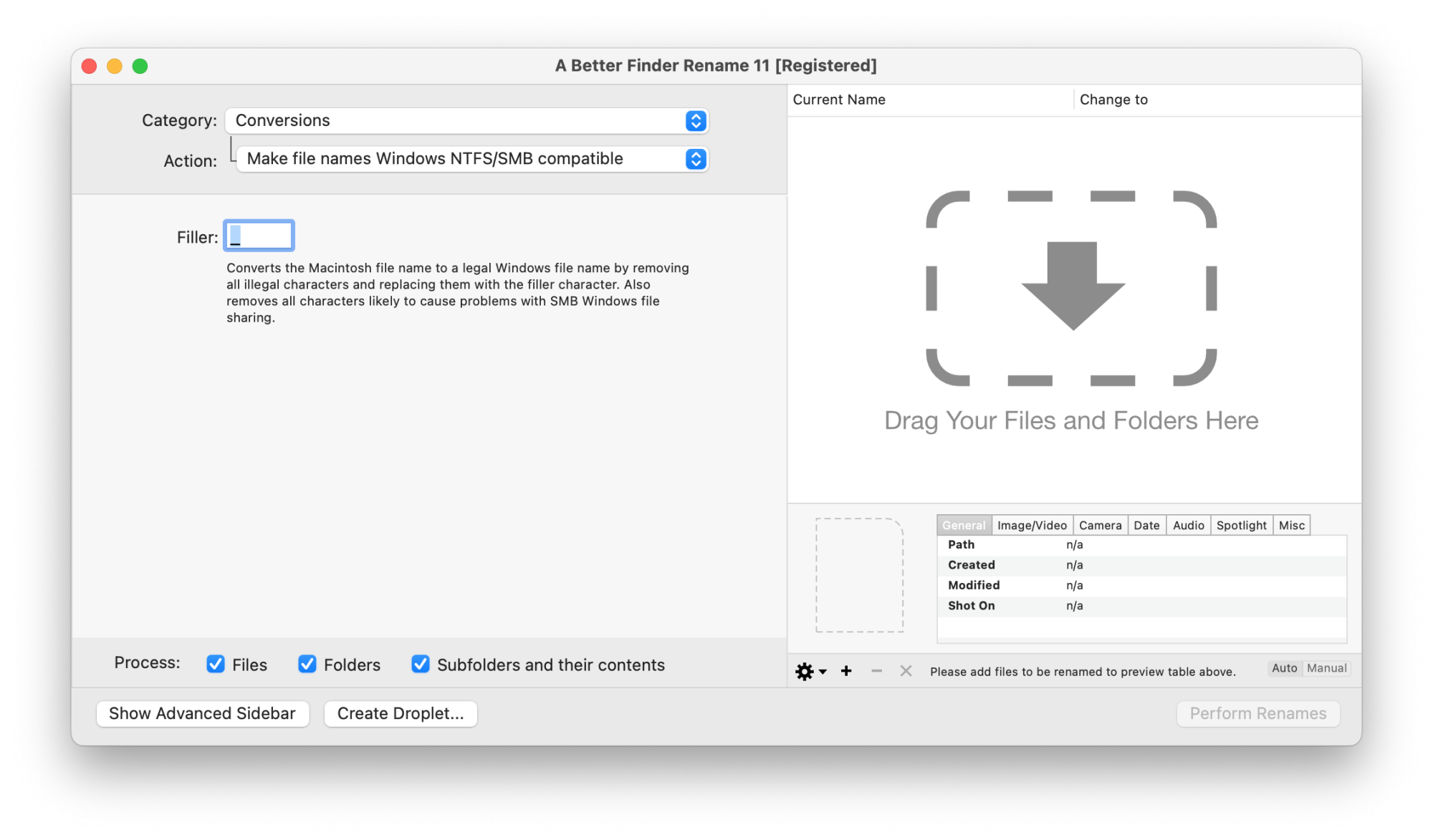1433x840 pixels.
Task: Click the Show Advanced Sidebar button
Action: (x=201, y=713)
